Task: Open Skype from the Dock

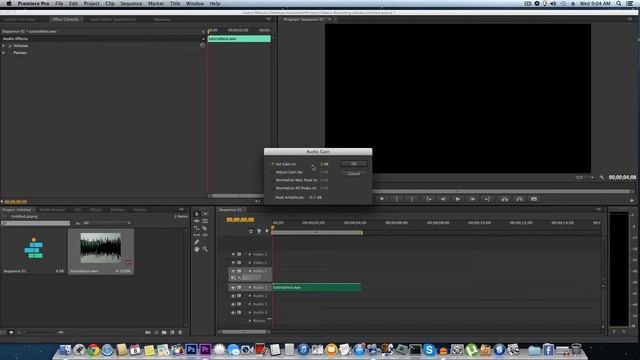Action: tap(429, 350)
